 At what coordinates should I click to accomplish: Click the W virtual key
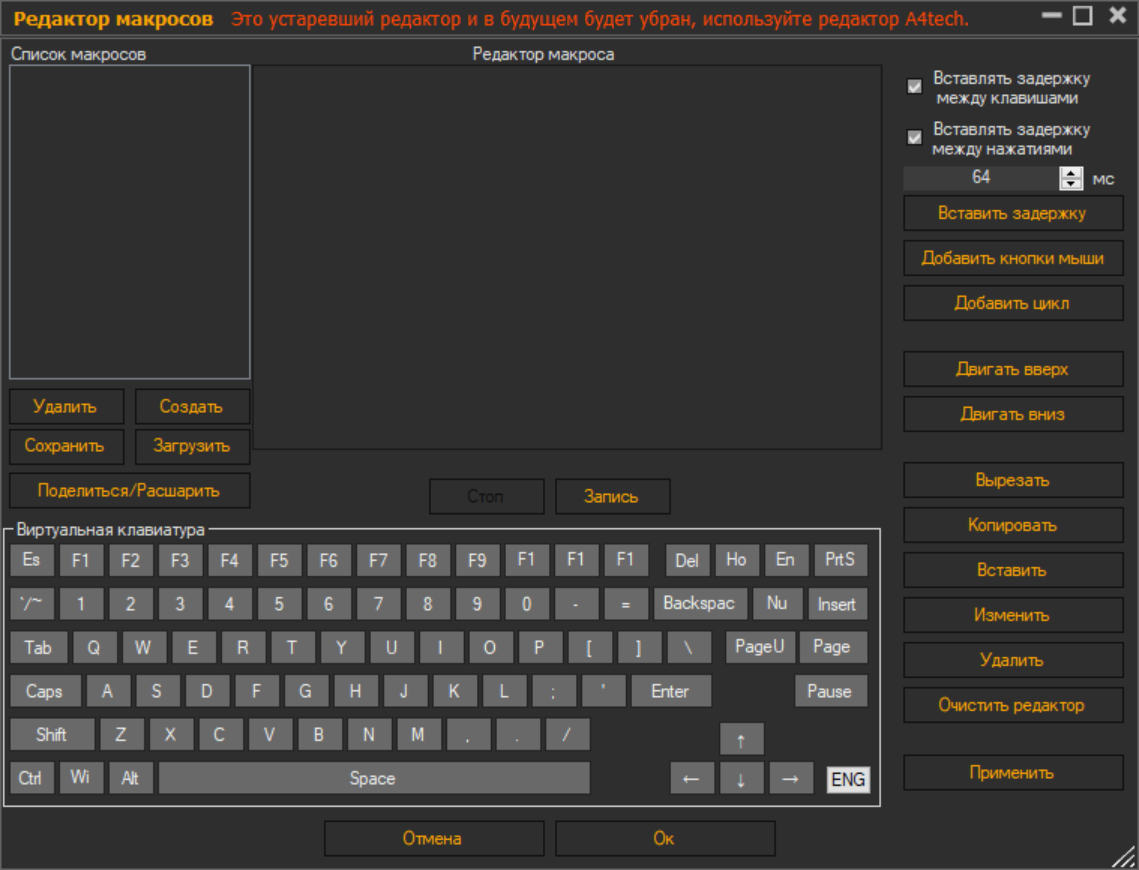144,647
